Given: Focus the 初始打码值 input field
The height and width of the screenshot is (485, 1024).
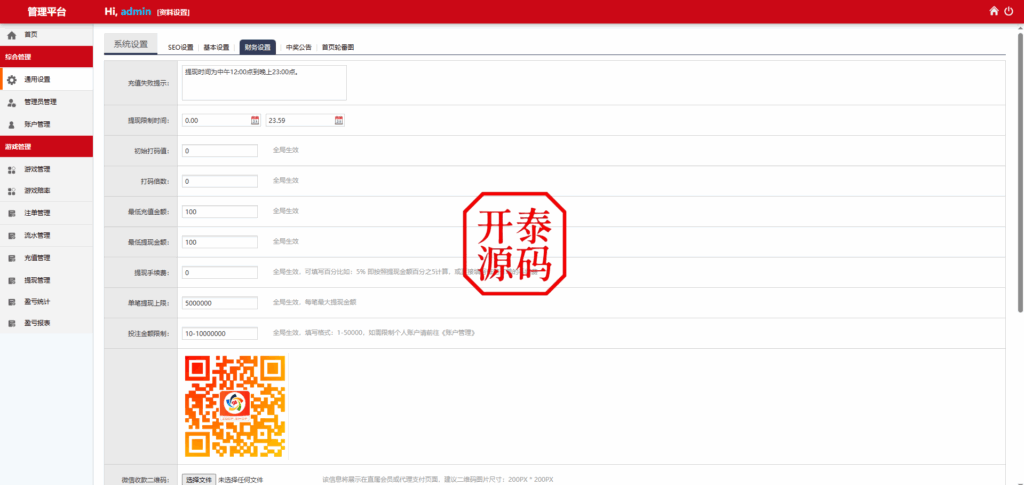Looking at the screenshot, I should tap(219, 151).
